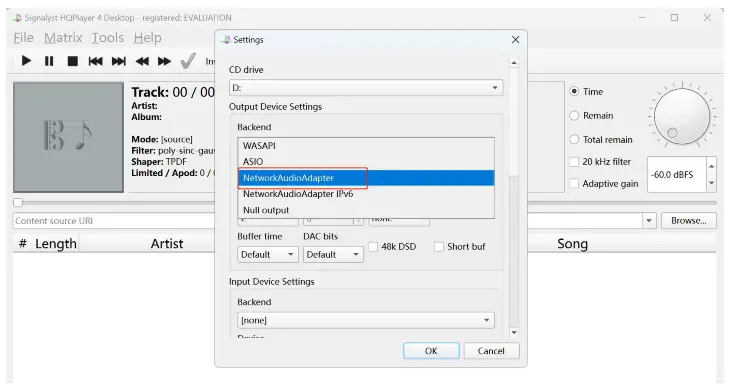Enable the Adaptive gain checkbox
This screenshot has height=389, width=730.
coord(575,184)
